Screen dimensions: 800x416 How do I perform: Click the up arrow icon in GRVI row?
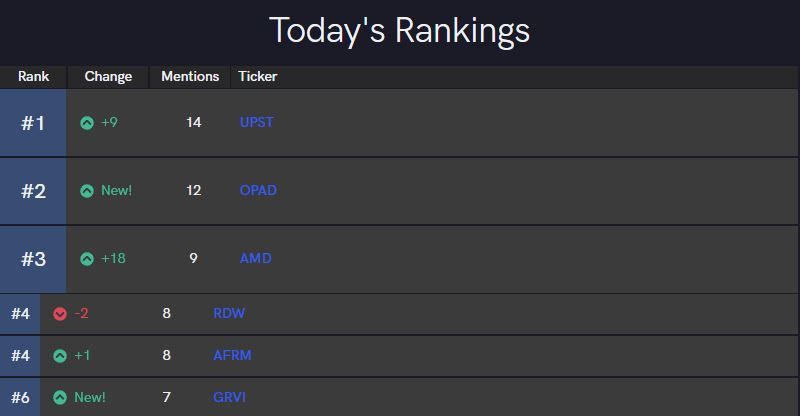60,398
